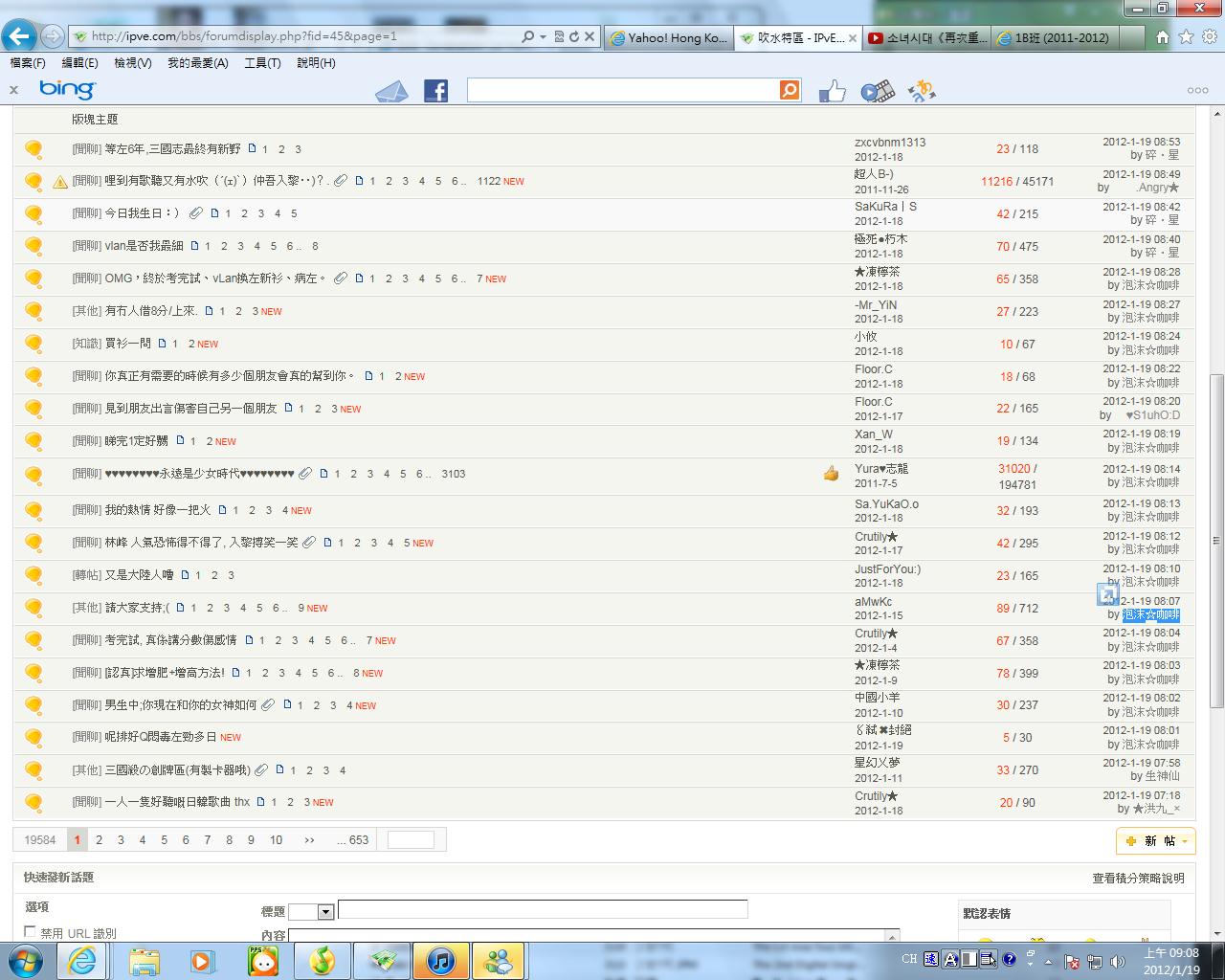Click the browser home icon
This screenshot has height=980, width=1225.
pos(1162,37)
